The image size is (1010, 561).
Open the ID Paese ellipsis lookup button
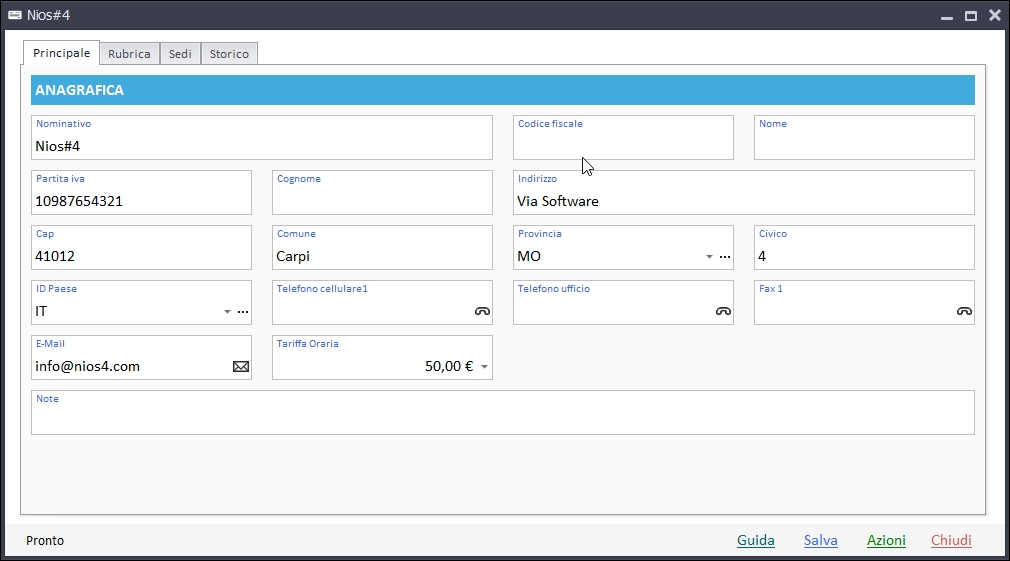point(243,312)
